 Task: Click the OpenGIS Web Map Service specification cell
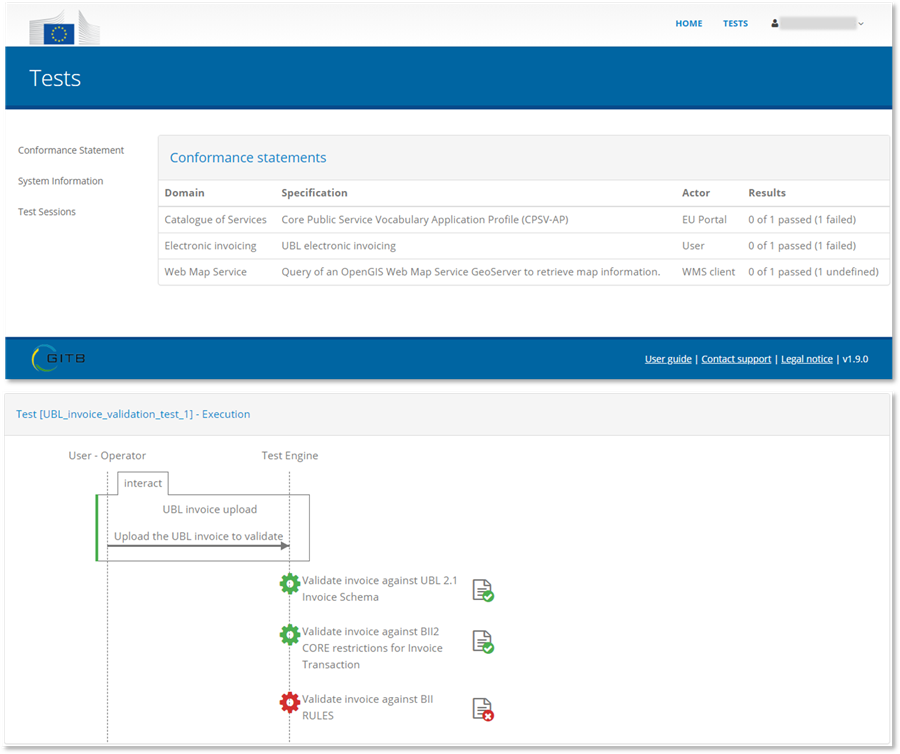point(471,272)
